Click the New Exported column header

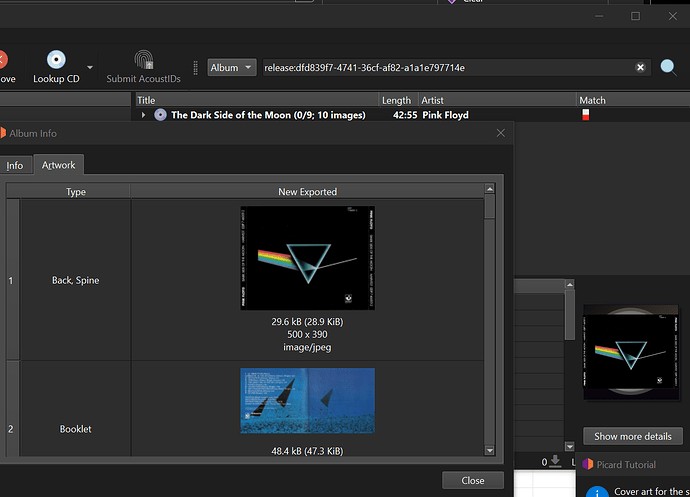click(308, 191)
